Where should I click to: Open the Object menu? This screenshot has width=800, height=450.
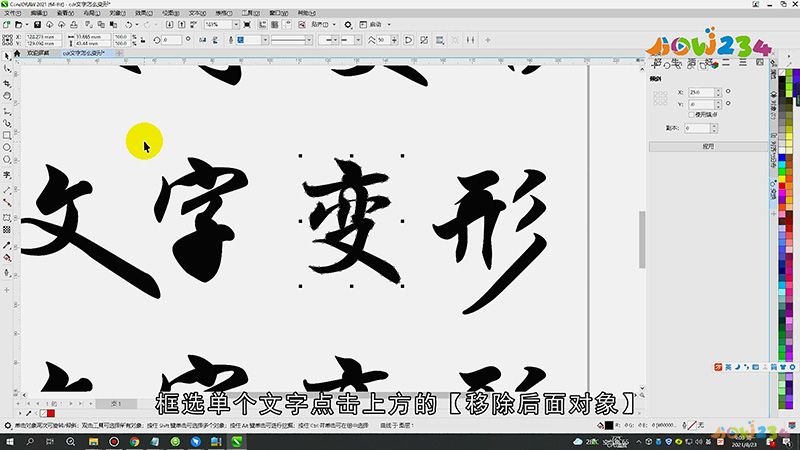point(117,13)
